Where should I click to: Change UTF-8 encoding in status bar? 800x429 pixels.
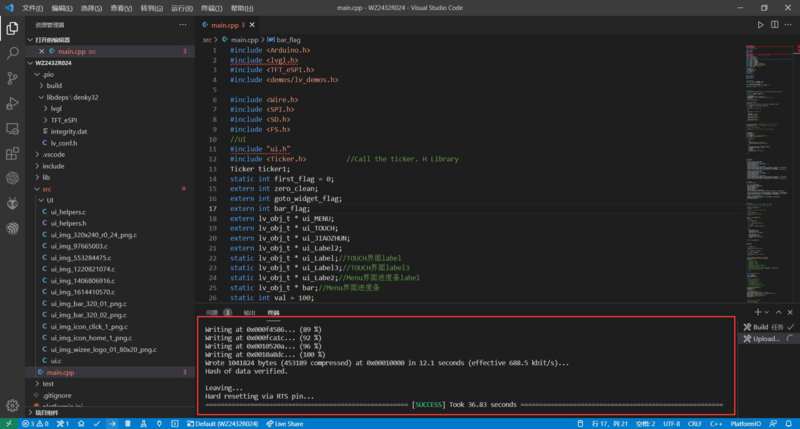671,423
